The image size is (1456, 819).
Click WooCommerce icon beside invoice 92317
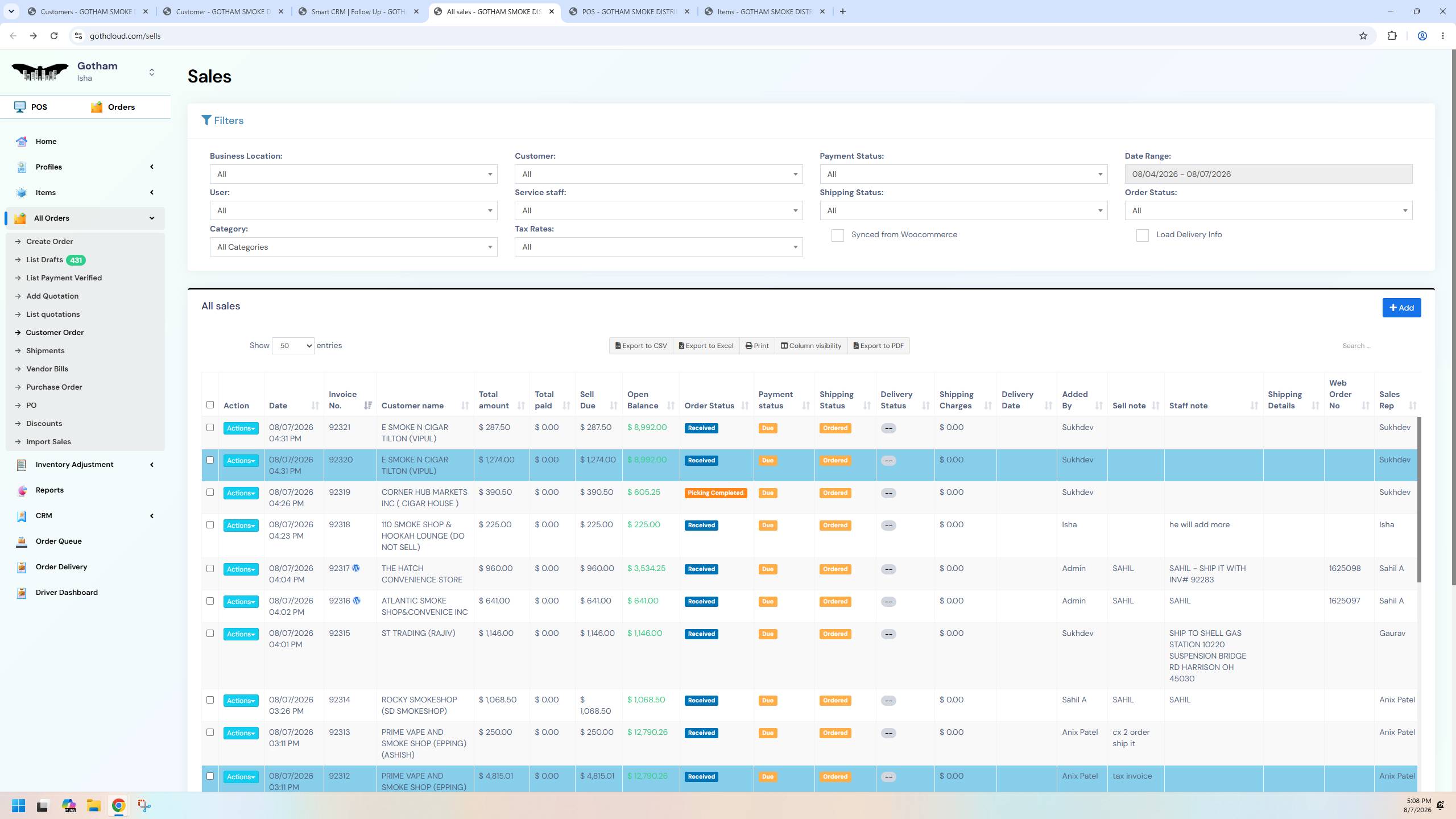pos(356,568)
